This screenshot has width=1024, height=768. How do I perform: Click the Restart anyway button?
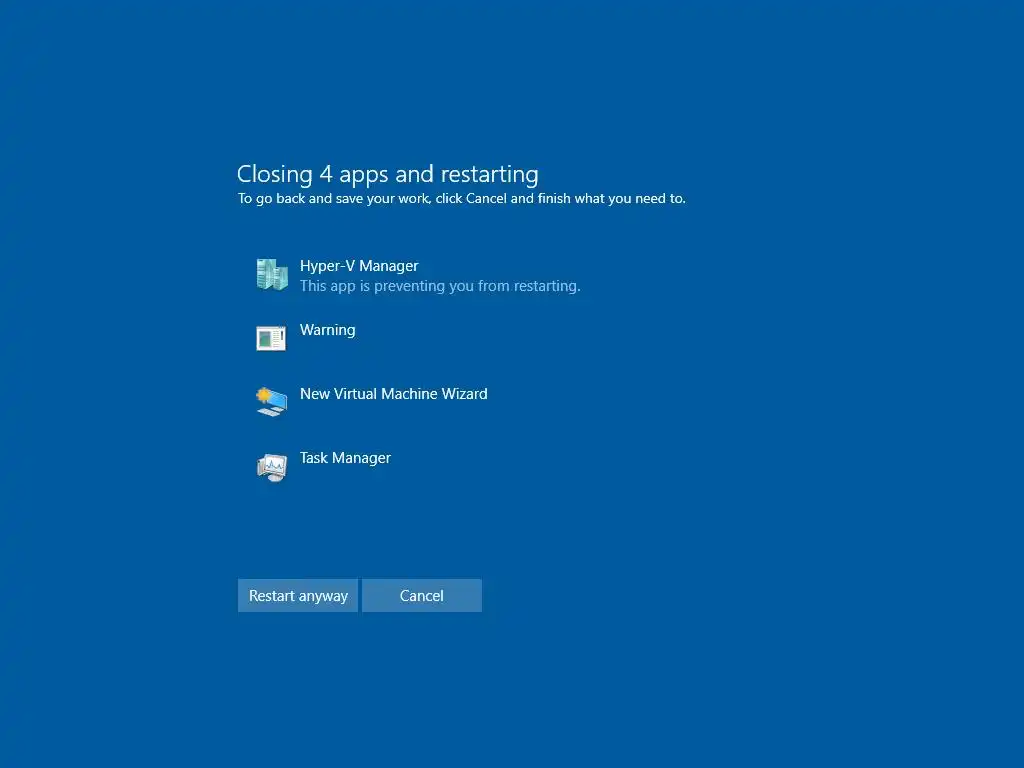click(298, 596)
